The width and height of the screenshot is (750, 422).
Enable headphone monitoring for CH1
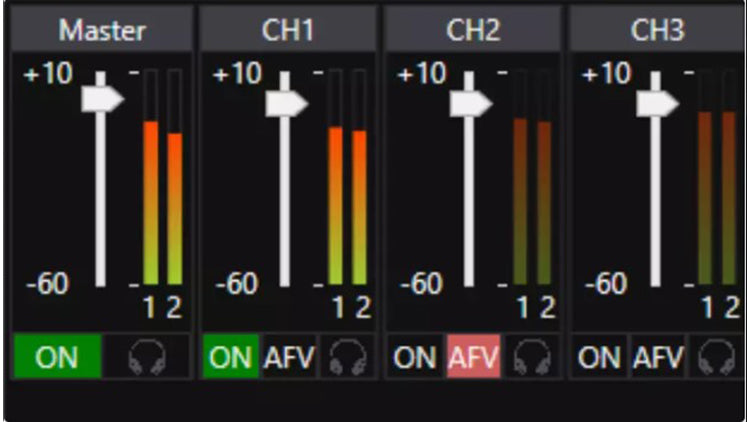[346, 358]
